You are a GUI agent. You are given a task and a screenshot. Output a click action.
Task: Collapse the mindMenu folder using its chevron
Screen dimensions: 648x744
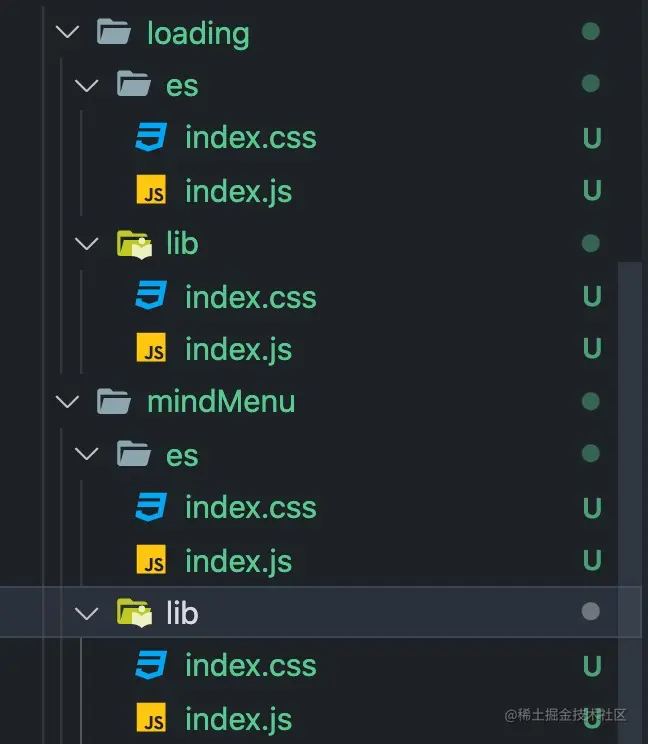[68, 402]
